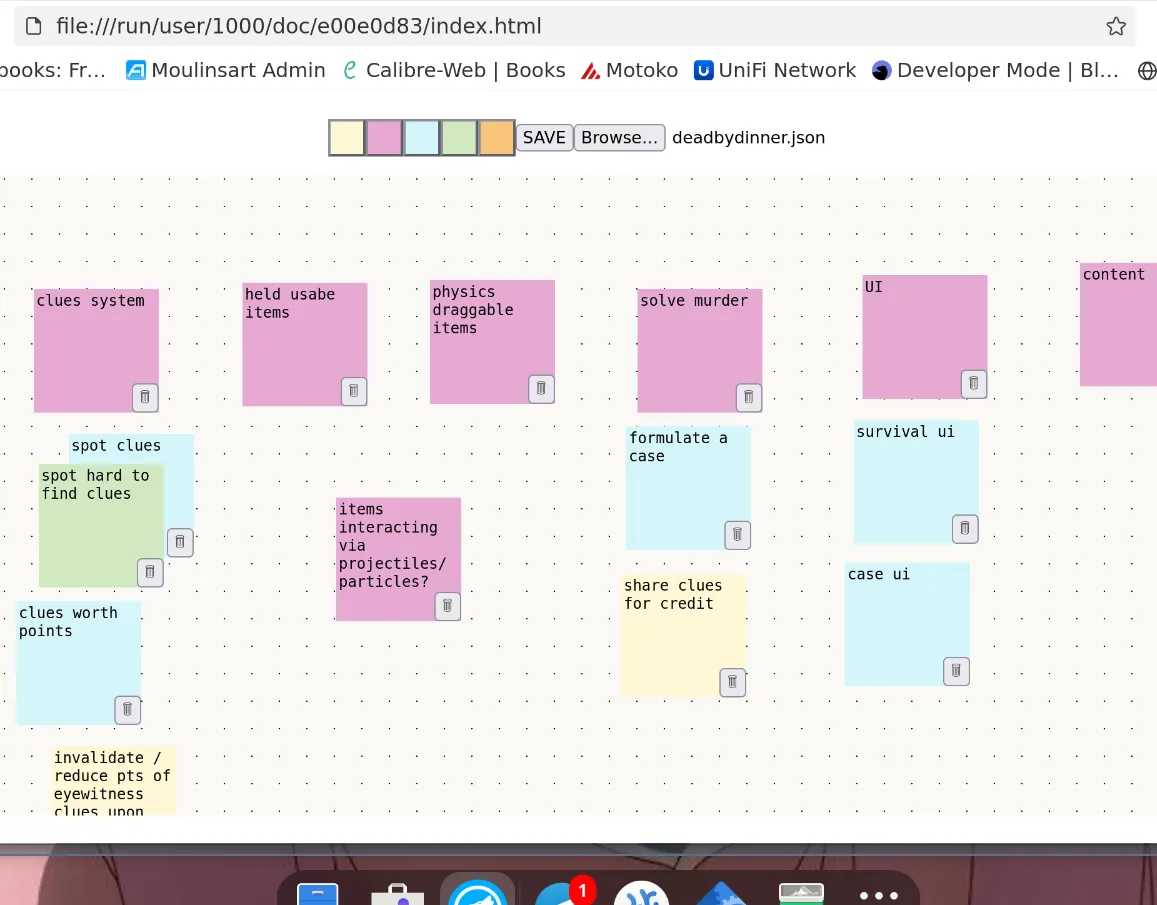Click the SAVE button
The width and height of the screenshot is (1157, 905).
544,138
